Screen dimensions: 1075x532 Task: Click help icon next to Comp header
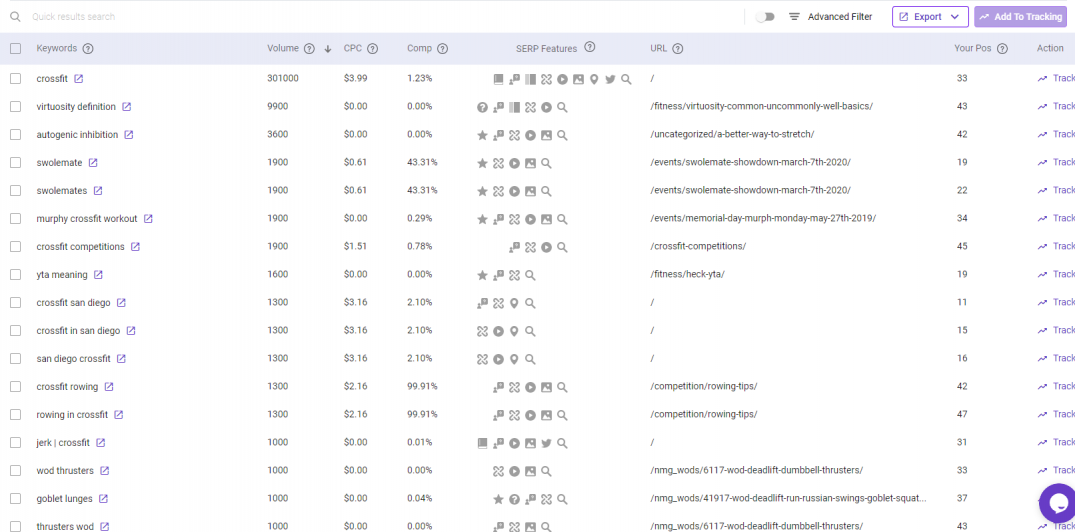coord(442,49)
